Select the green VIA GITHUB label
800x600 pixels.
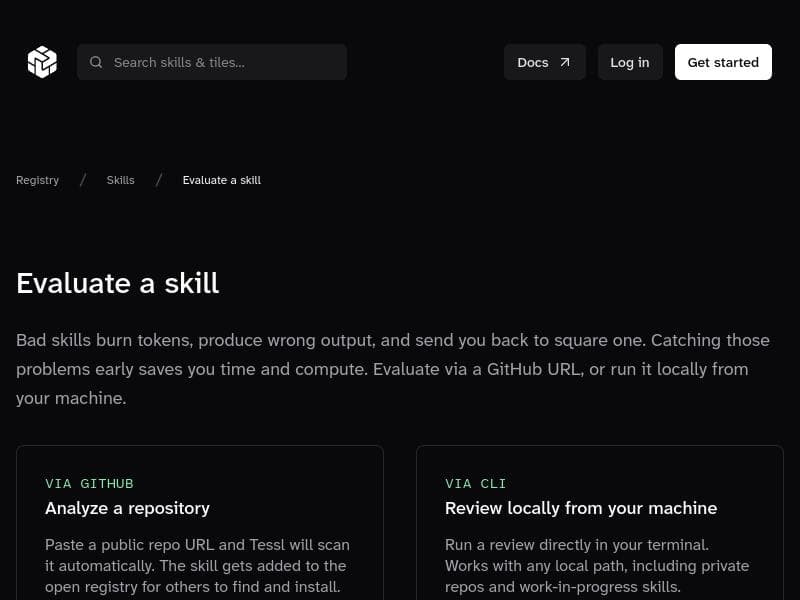[x=89, y=483]
